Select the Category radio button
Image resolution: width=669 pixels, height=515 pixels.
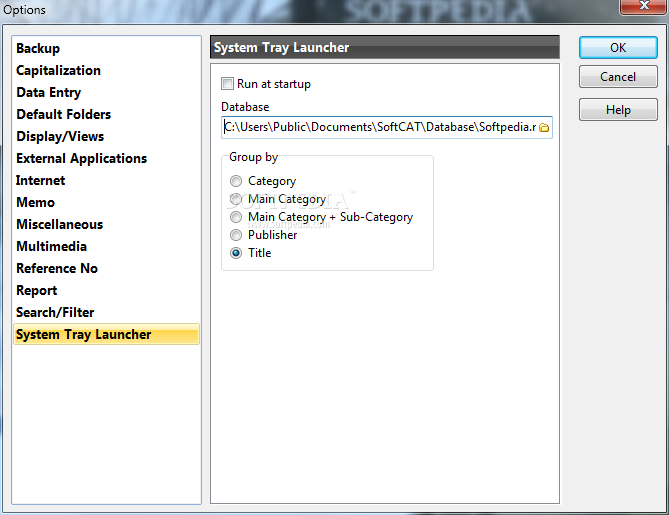tap(236, 181)
